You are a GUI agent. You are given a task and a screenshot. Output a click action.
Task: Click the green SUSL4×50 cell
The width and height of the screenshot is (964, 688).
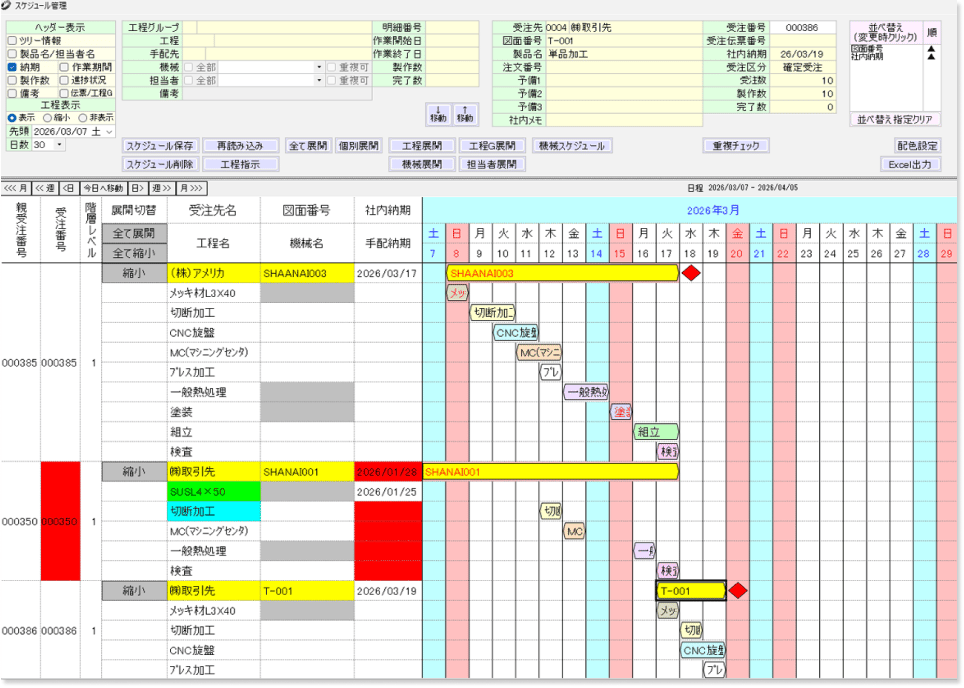[x=214, y=492]
